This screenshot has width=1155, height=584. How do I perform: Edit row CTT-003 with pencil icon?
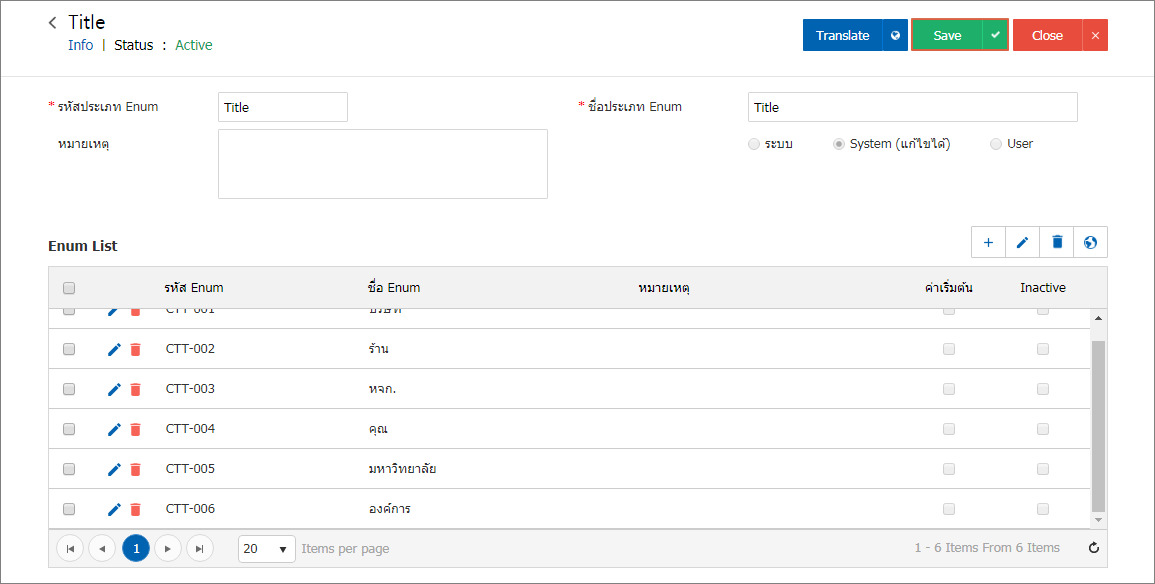(114, 389)
